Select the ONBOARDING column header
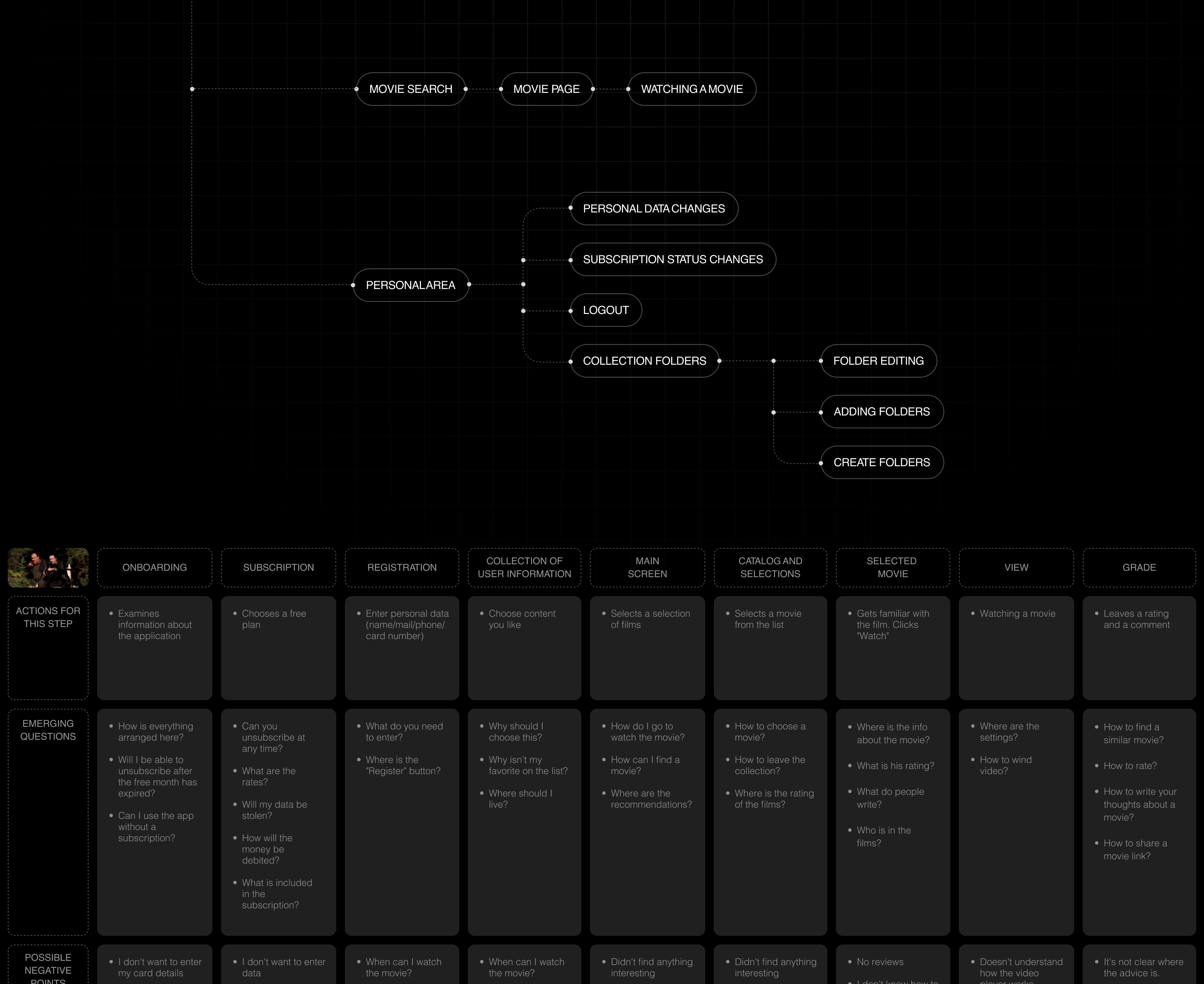 tap(155, 567)
